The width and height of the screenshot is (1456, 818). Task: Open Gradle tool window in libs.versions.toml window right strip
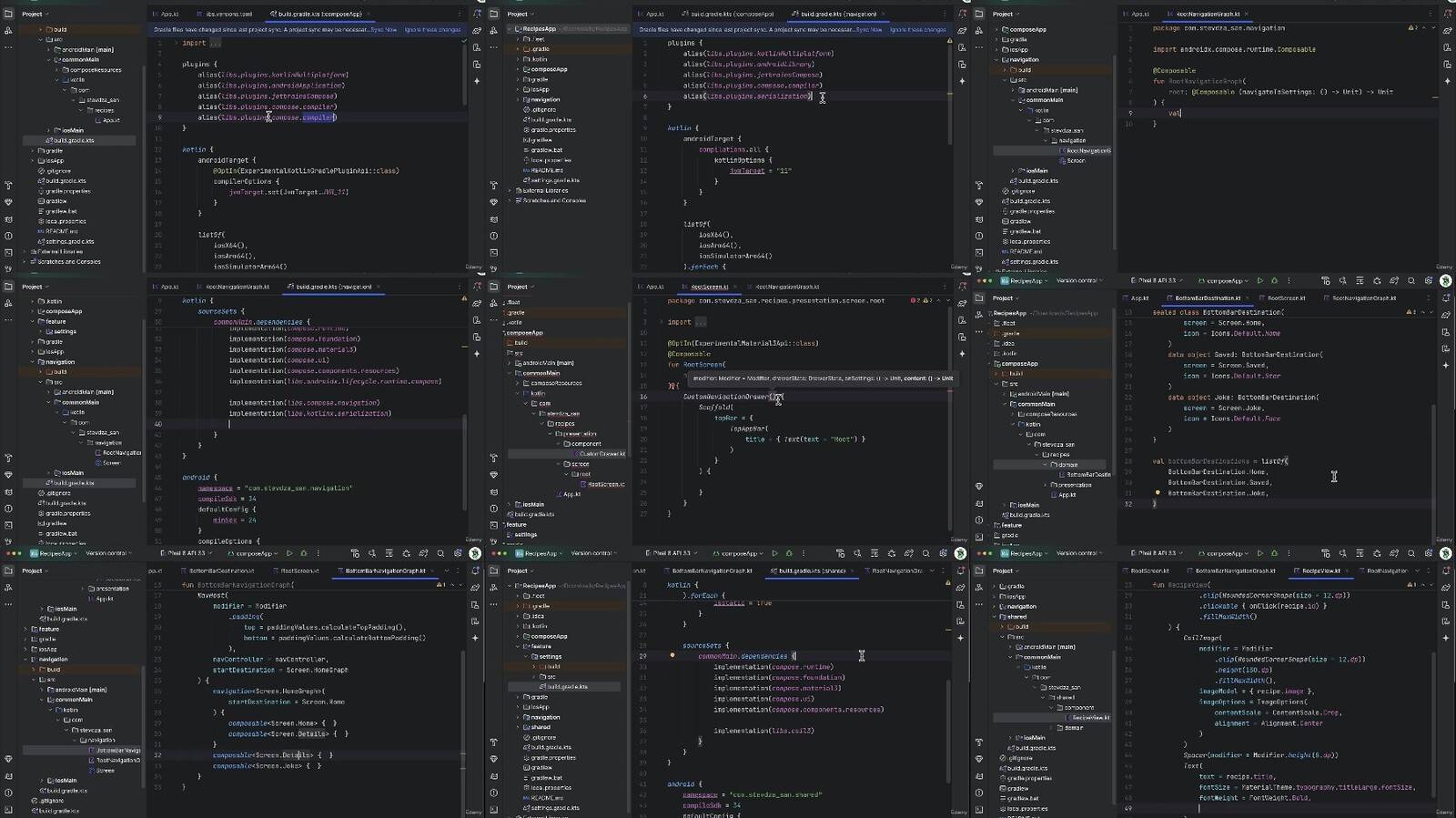click(477, 31)
